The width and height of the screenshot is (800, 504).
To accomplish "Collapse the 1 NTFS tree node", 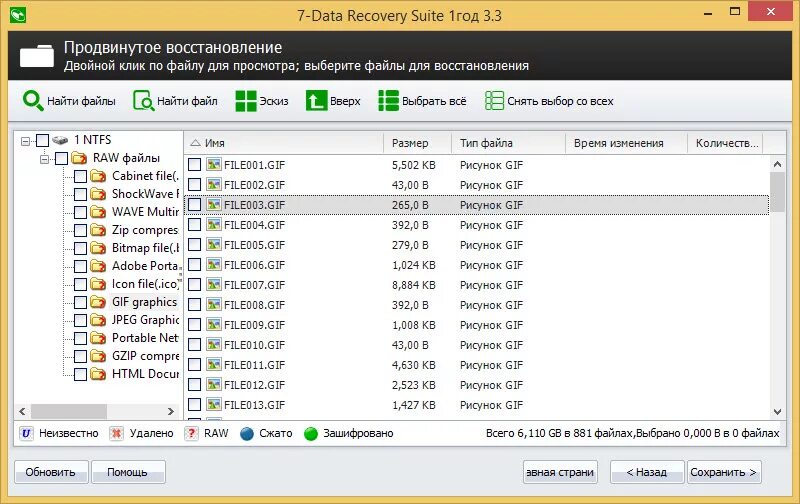I will point(25,141).
